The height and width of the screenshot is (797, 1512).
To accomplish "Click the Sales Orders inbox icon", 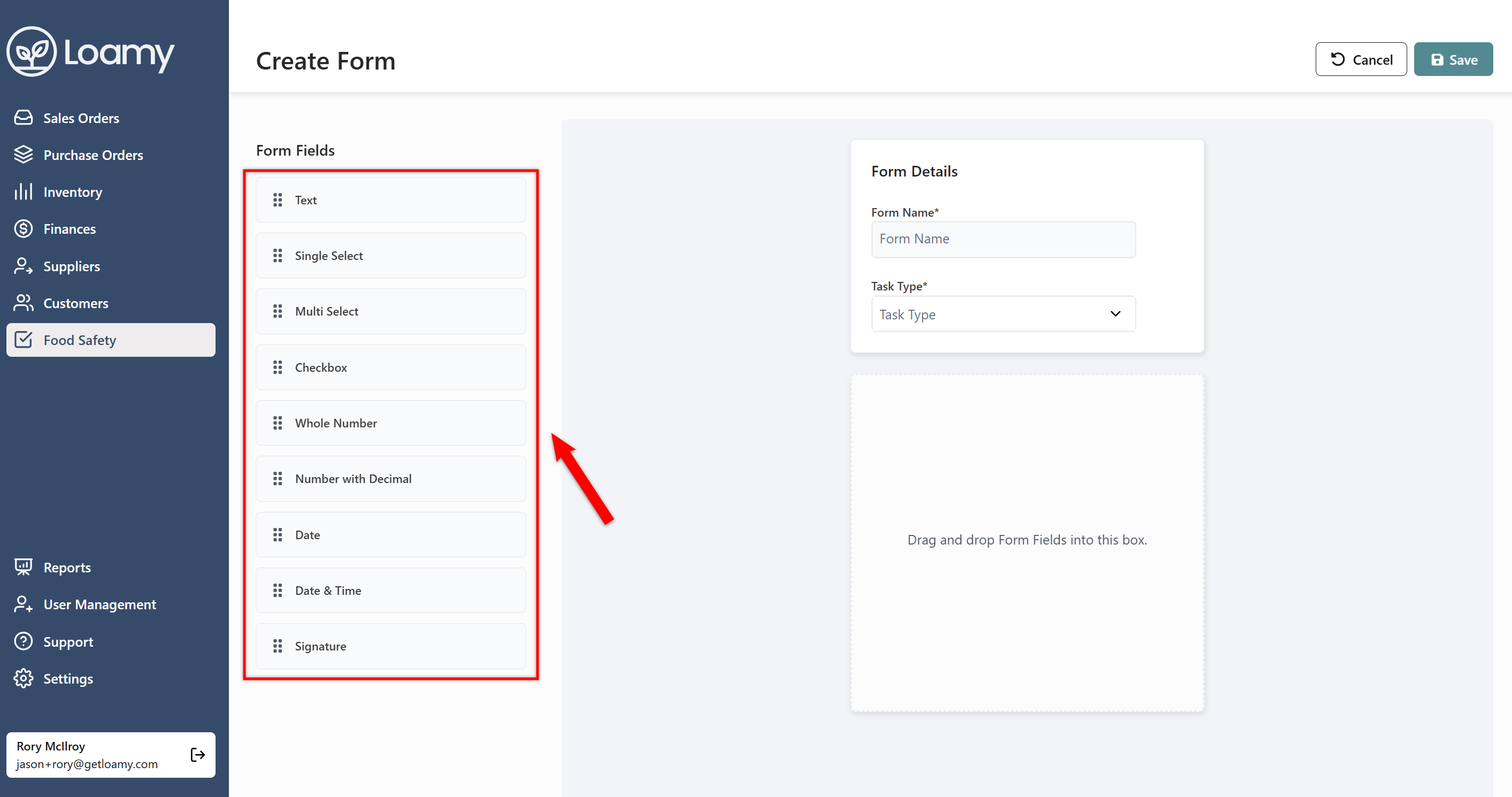I will click(x=24, y=117).
